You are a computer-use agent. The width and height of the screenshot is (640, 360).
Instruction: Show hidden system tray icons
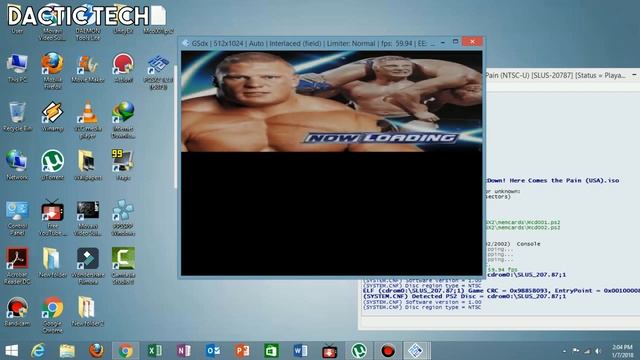[x=564, y=351]
